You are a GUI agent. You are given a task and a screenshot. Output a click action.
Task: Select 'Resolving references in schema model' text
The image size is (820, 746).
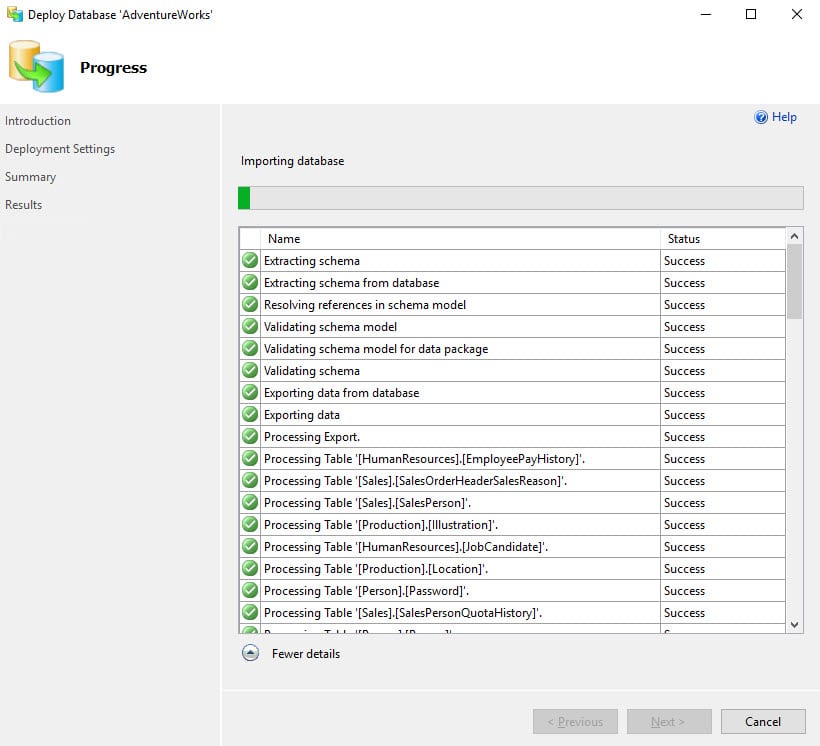pos(365,304)
